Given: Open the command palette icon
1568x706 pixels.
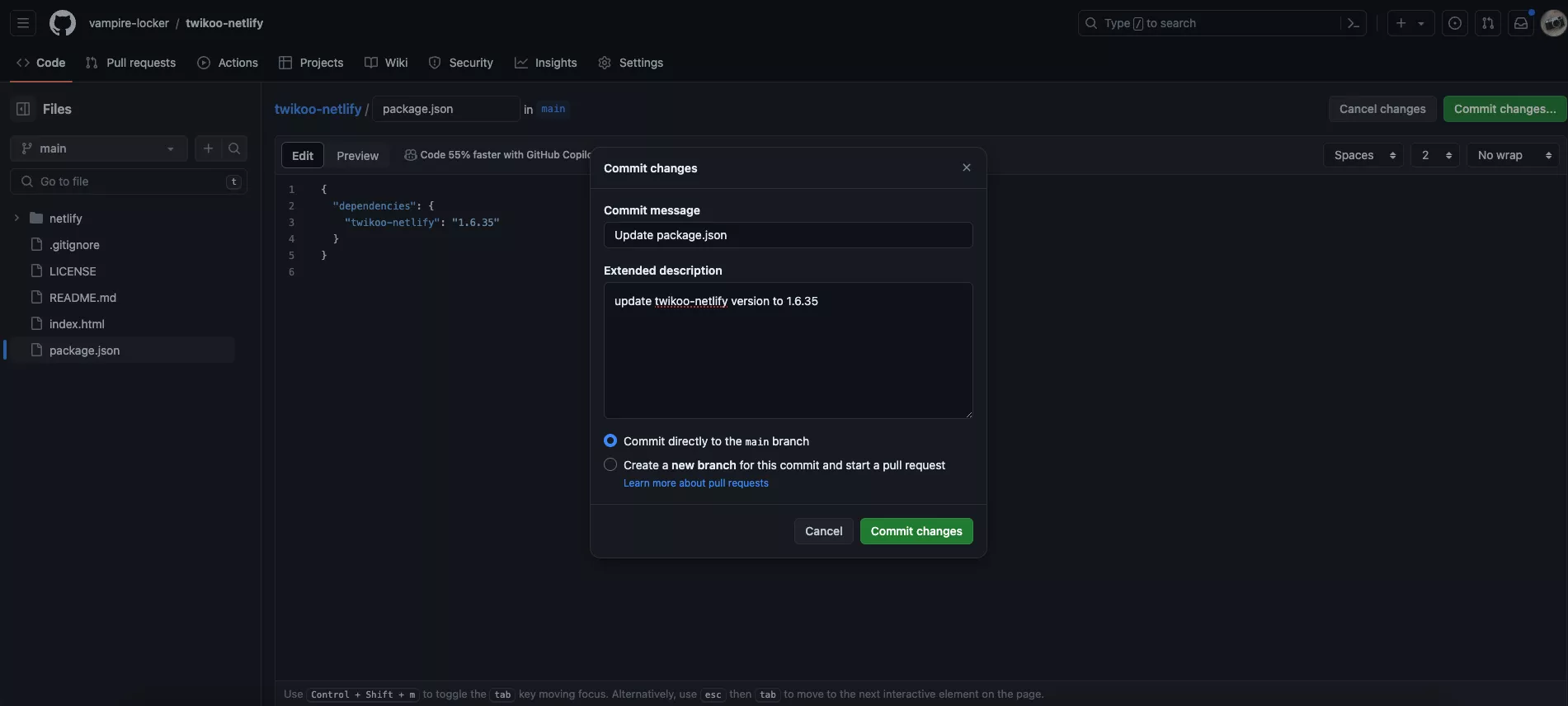Looking at the screenshot, I should tap(1354, 23).
